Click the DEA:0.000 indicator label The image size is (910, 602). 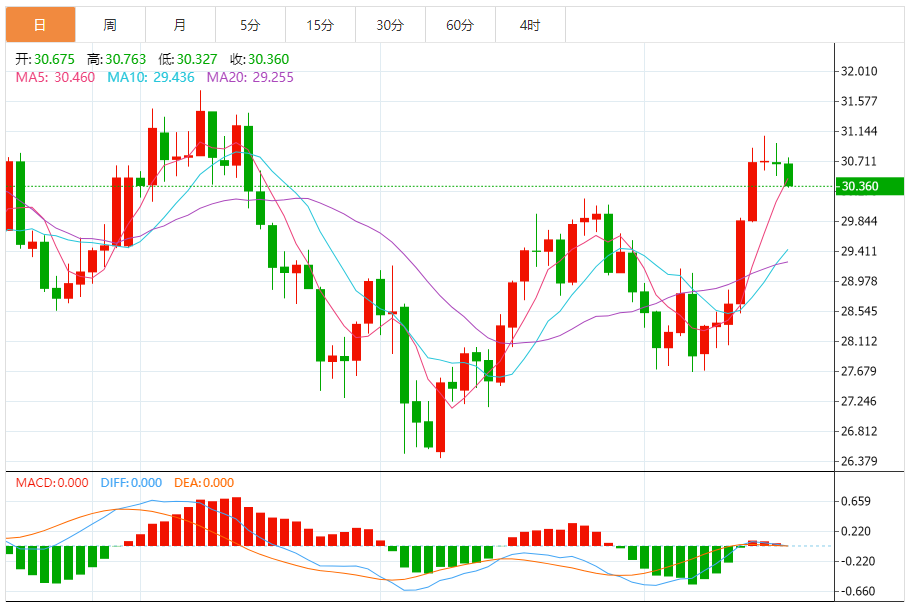204,483
